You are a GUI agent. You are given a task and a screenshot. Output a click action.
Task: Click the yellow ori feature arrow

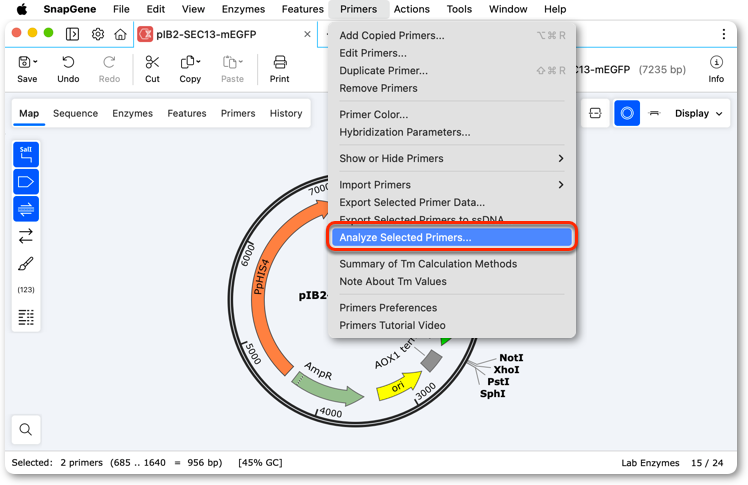coord(399,386)
